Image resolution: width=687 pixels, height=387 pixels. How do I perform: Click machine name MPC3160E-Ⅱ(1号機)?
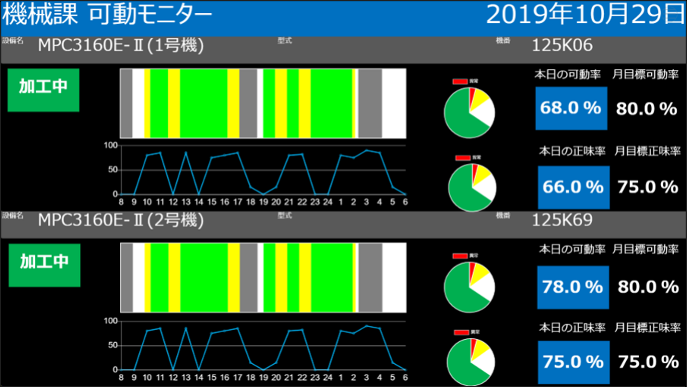point(121,46)
